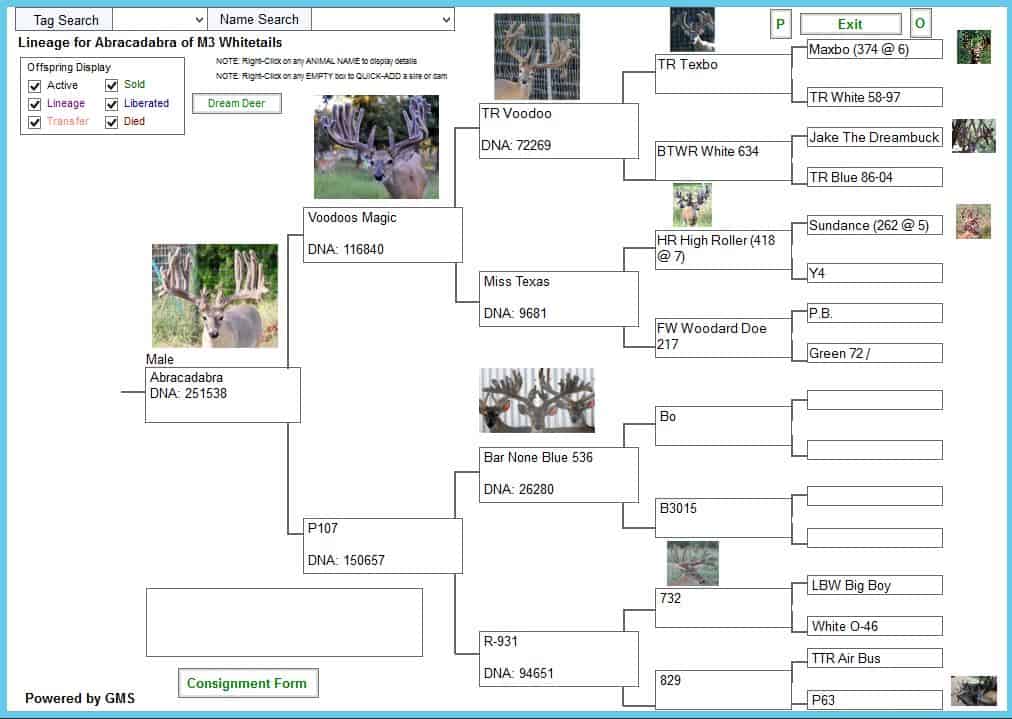This screenshot has height=719, width=1012.
Task: Open the TR Texbo photo thumbnail
Action: (x=692, y=29)
